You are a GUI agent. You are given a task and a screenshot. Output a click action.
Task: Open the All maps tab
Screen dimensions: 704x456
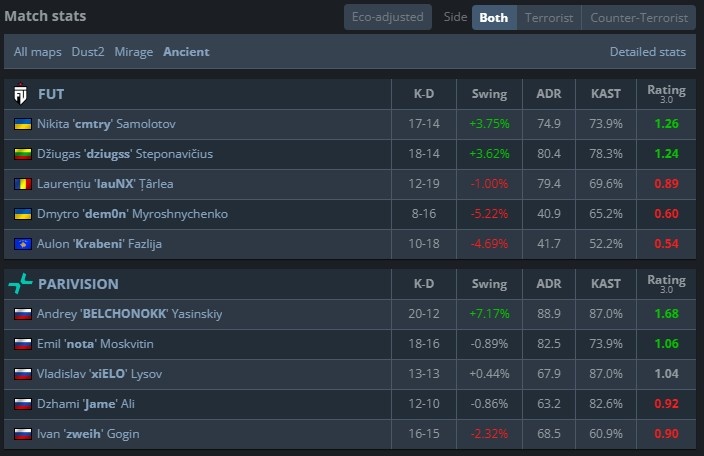pyautogui.click(x=37, y=51)
